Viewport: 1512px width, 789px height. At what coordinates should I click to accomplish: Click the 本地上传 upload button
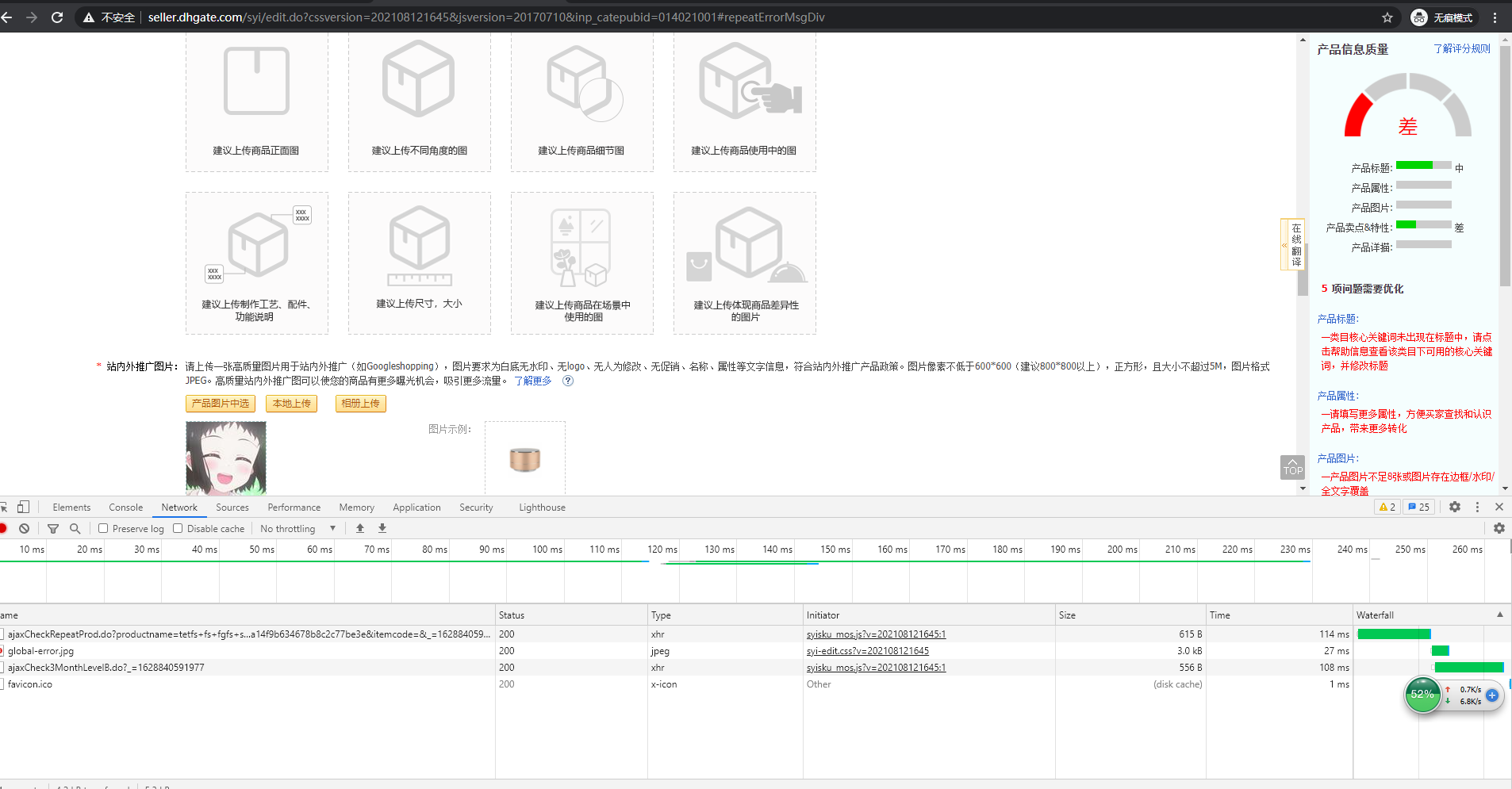pos(292,404)
